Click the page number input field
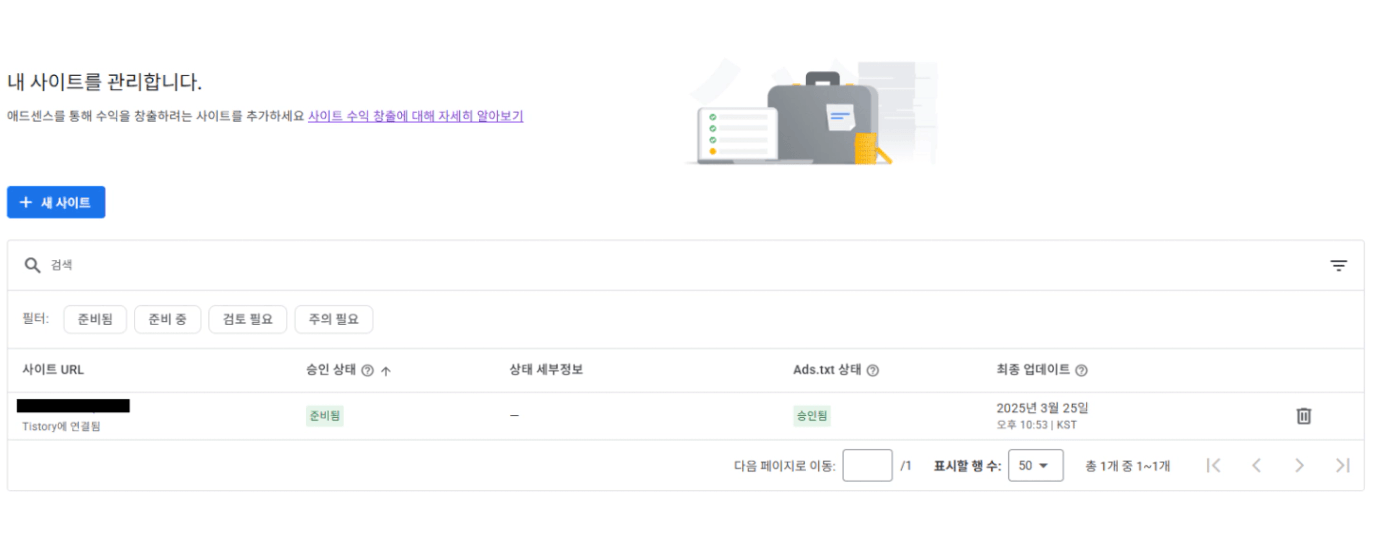This screenshot has height=549, width=1378. tap(867, 465)
